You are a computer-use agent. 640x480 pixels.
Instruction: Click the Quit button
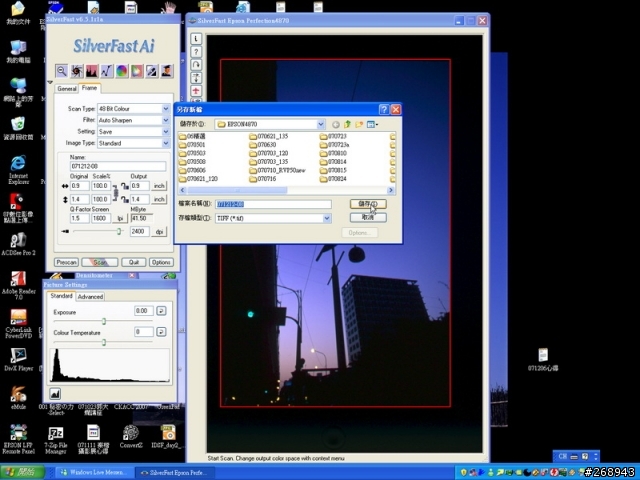tap(134, 262)
